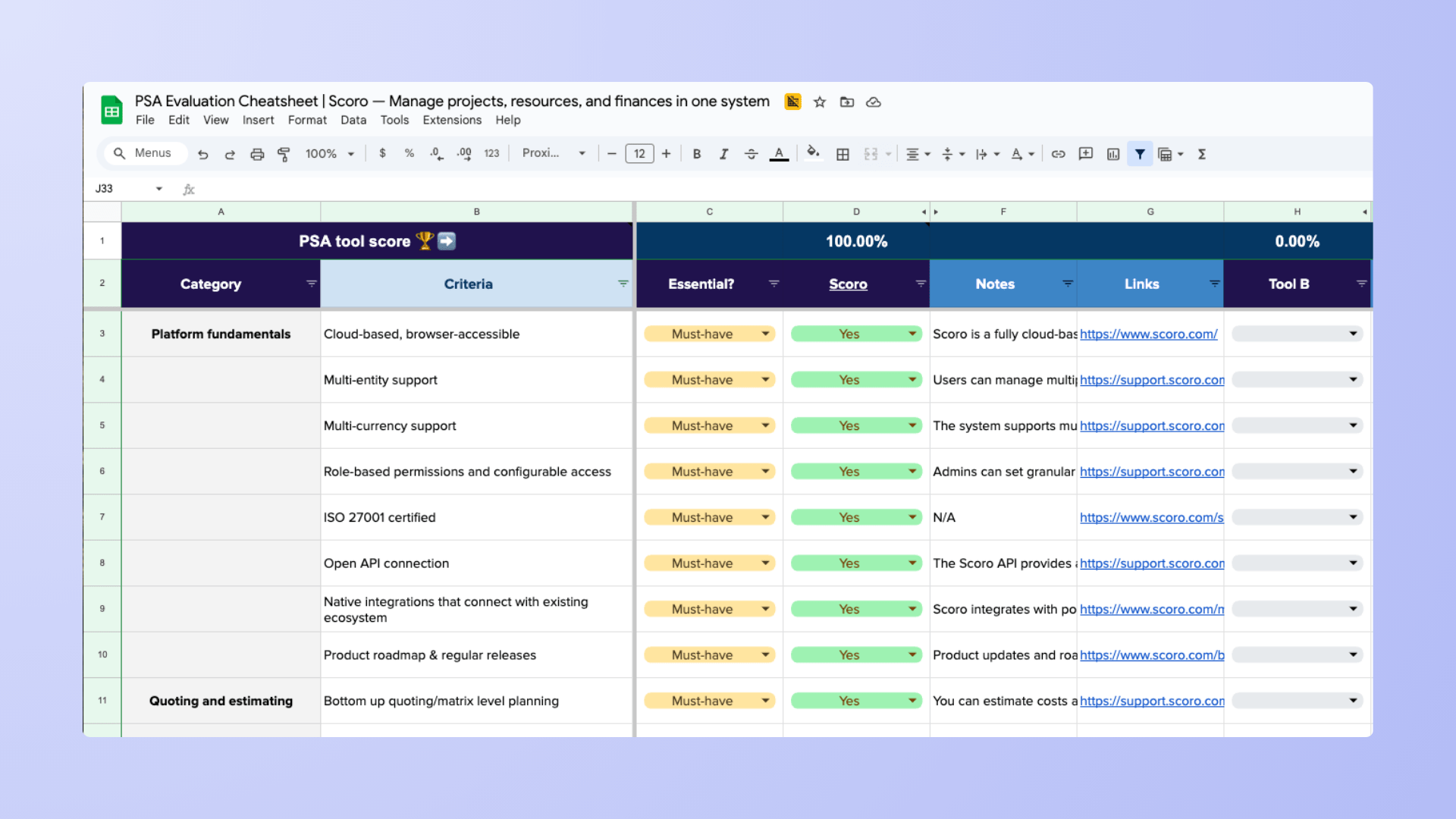
Task: Edit the font size field
Action: point(639,154)
